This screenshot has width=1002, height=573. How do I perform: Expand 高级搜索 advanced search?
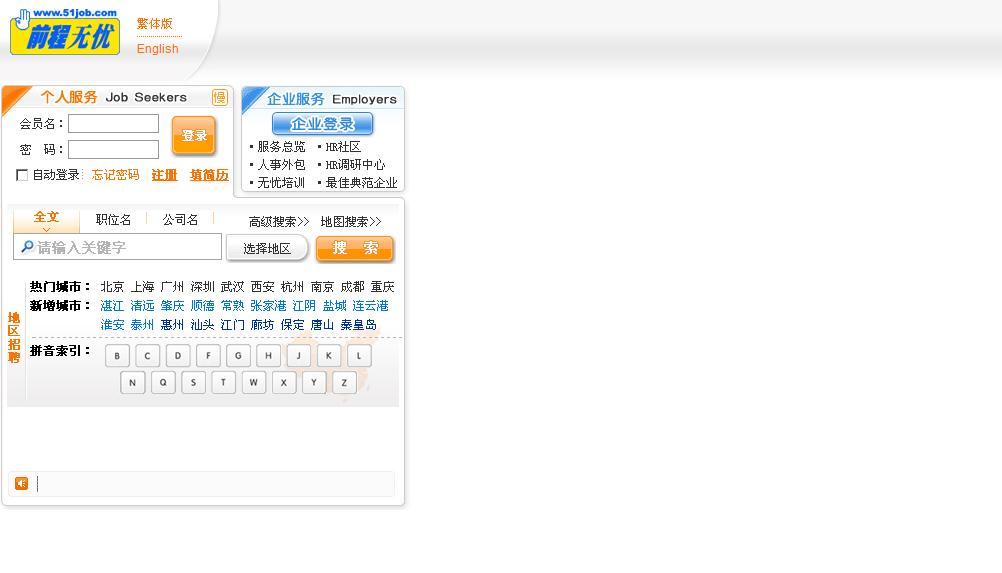[x=279, y=222]
